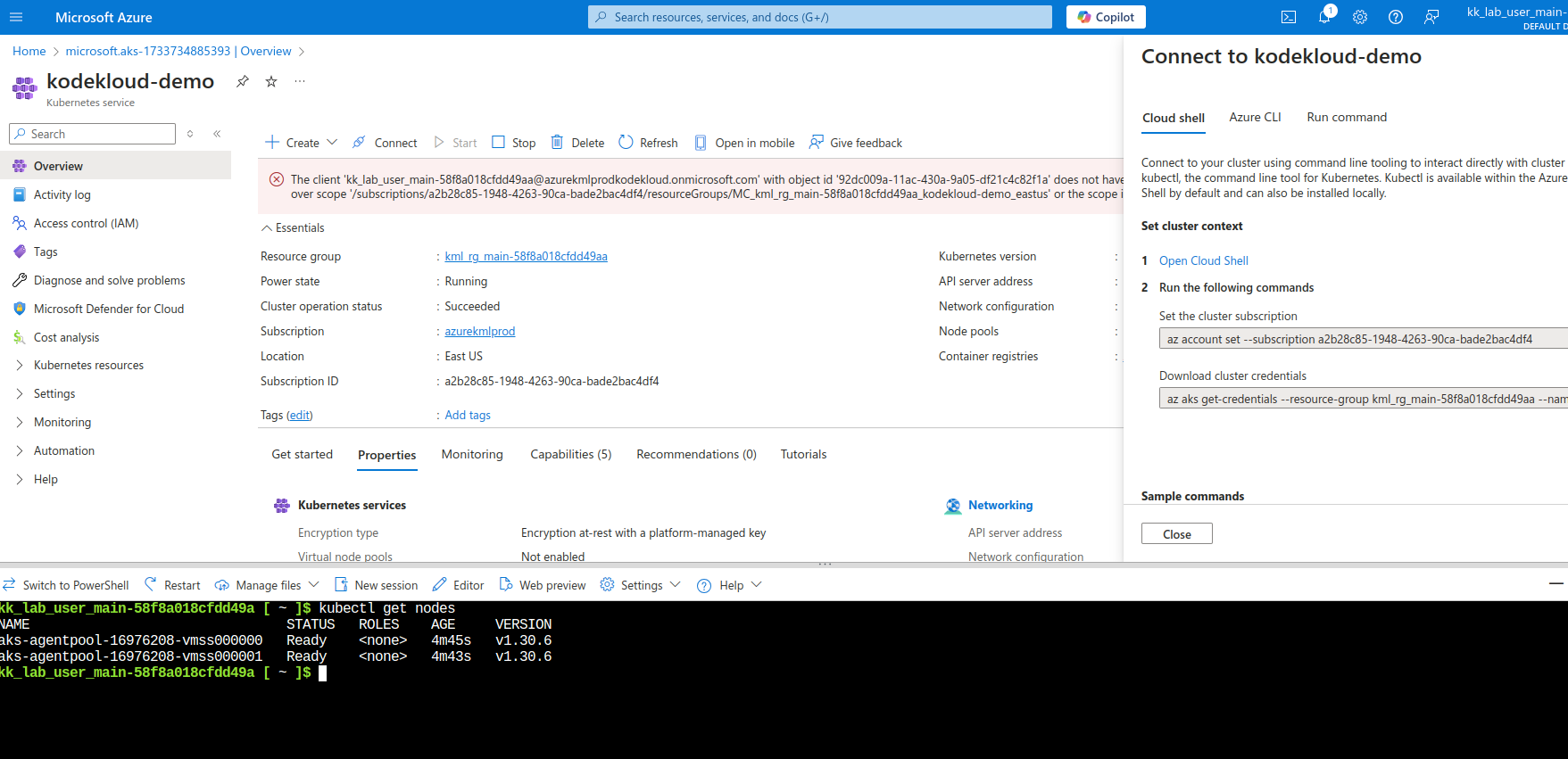Screen dimensions: 1568x759
Task: Click the Refresh circular arrow icon
Action: tap(626, 143)
